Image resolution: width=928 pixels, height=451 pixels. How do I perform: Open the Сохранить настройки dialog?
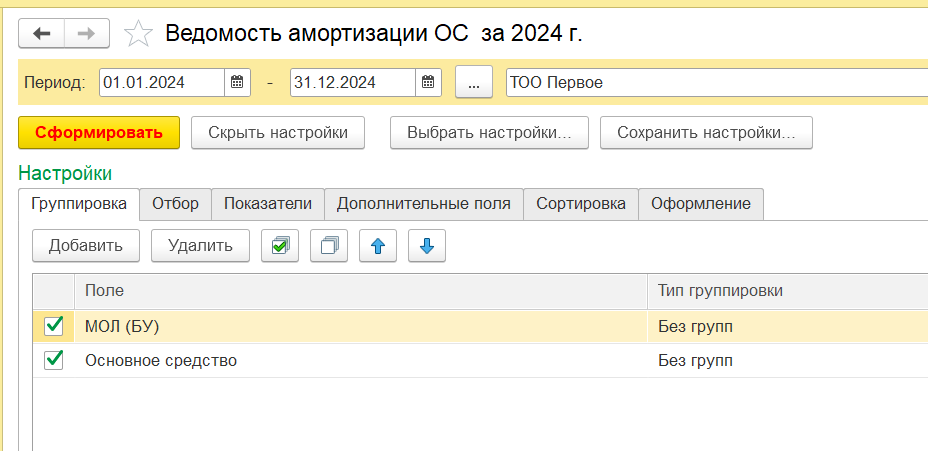point(706,132)
